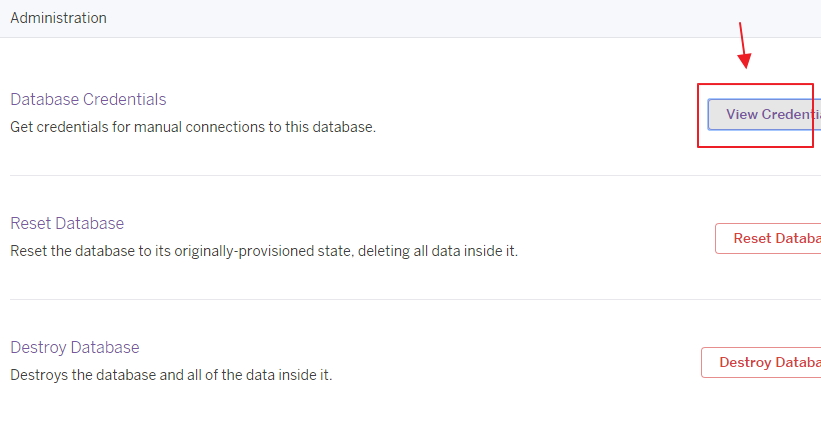This screenshot has width=821, height=434.
Task: Select the purple Reset Database heading
Action: pos(67,223)
